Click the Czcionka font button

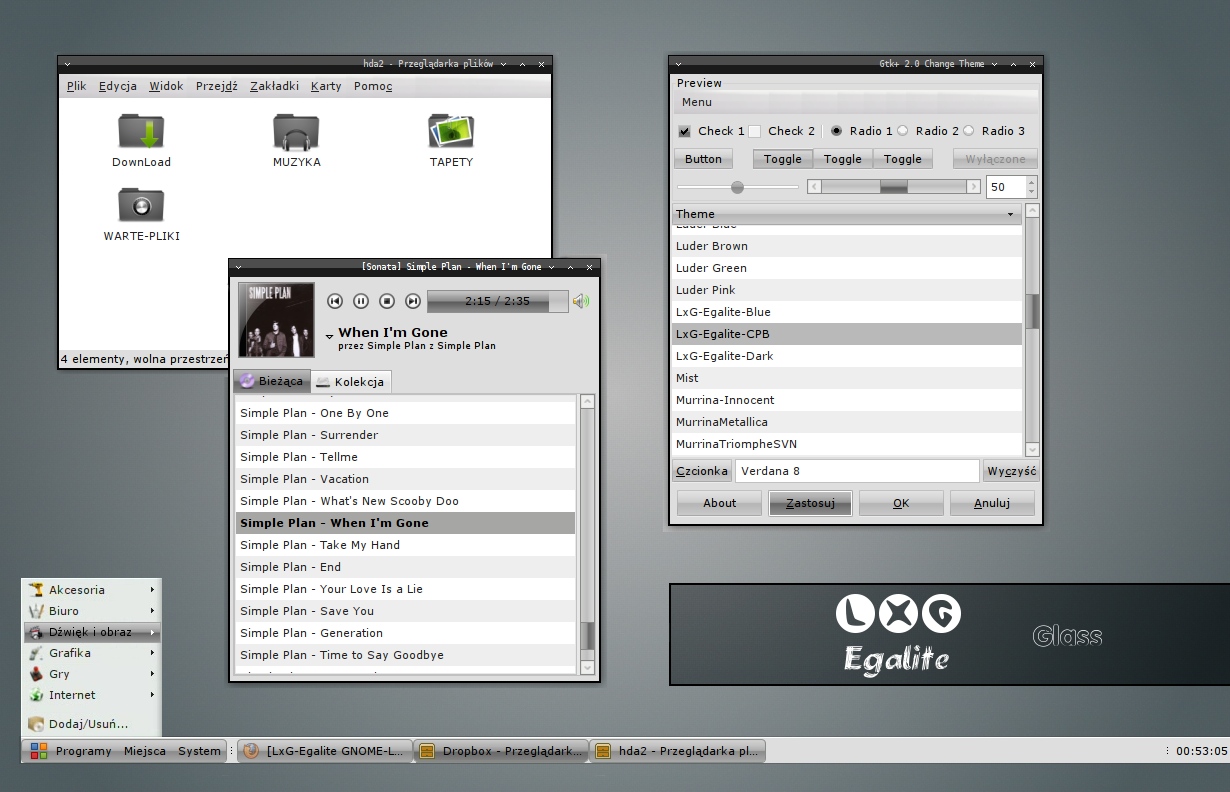pyautogui.click(x=701, y=471)
